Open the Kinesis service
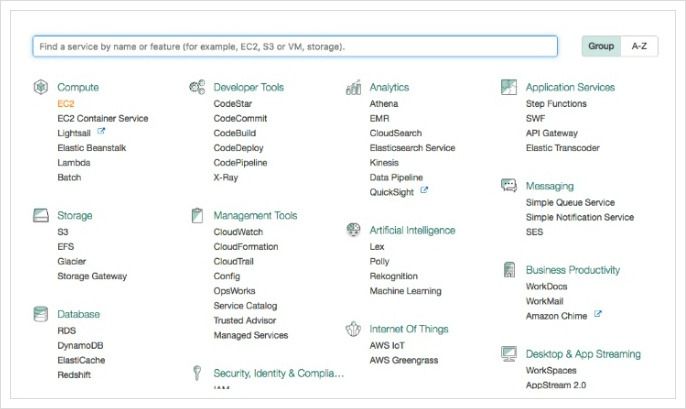 pyautogui.click(x=384, y=163)
